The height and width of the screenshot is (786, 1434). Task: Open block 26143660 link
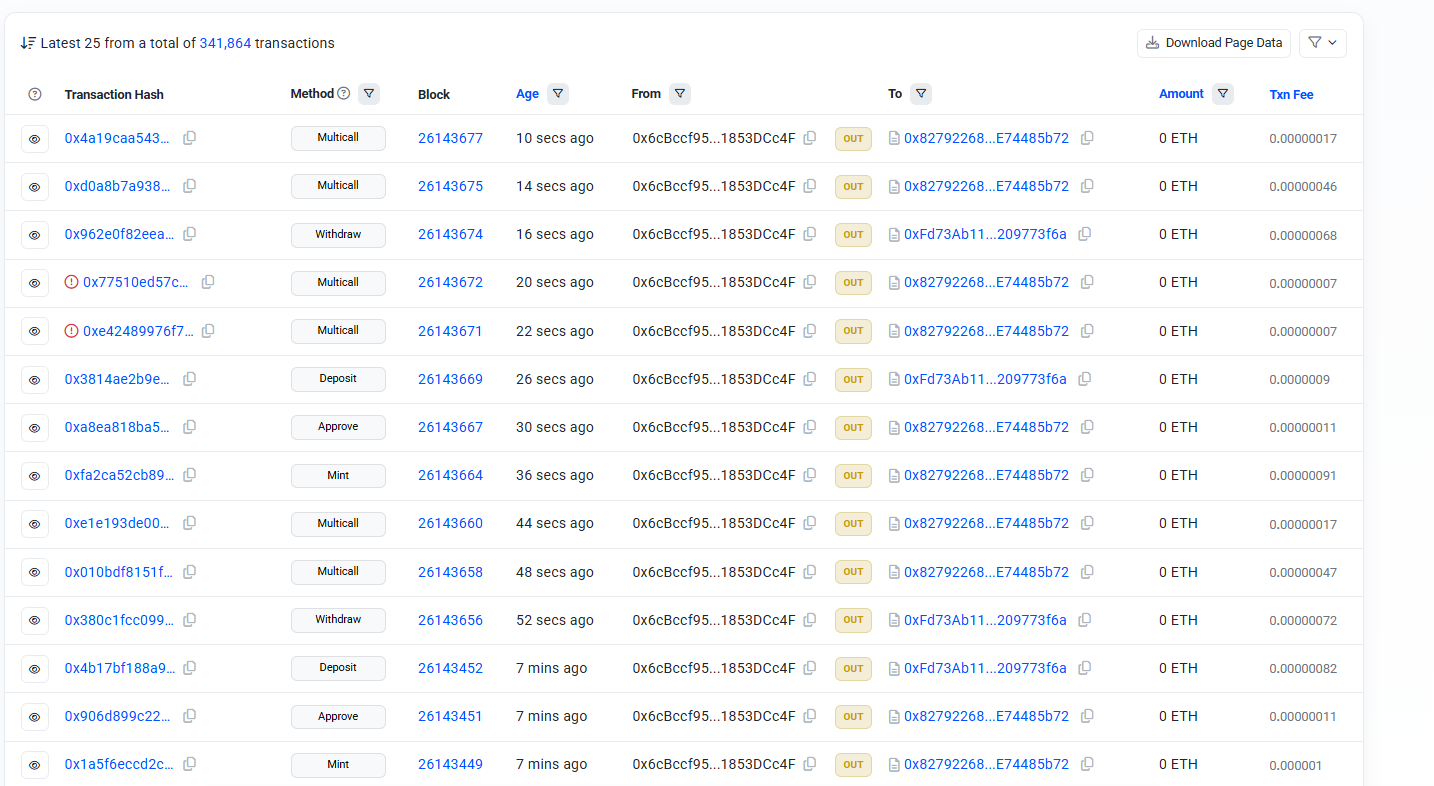tap(450, 523)
